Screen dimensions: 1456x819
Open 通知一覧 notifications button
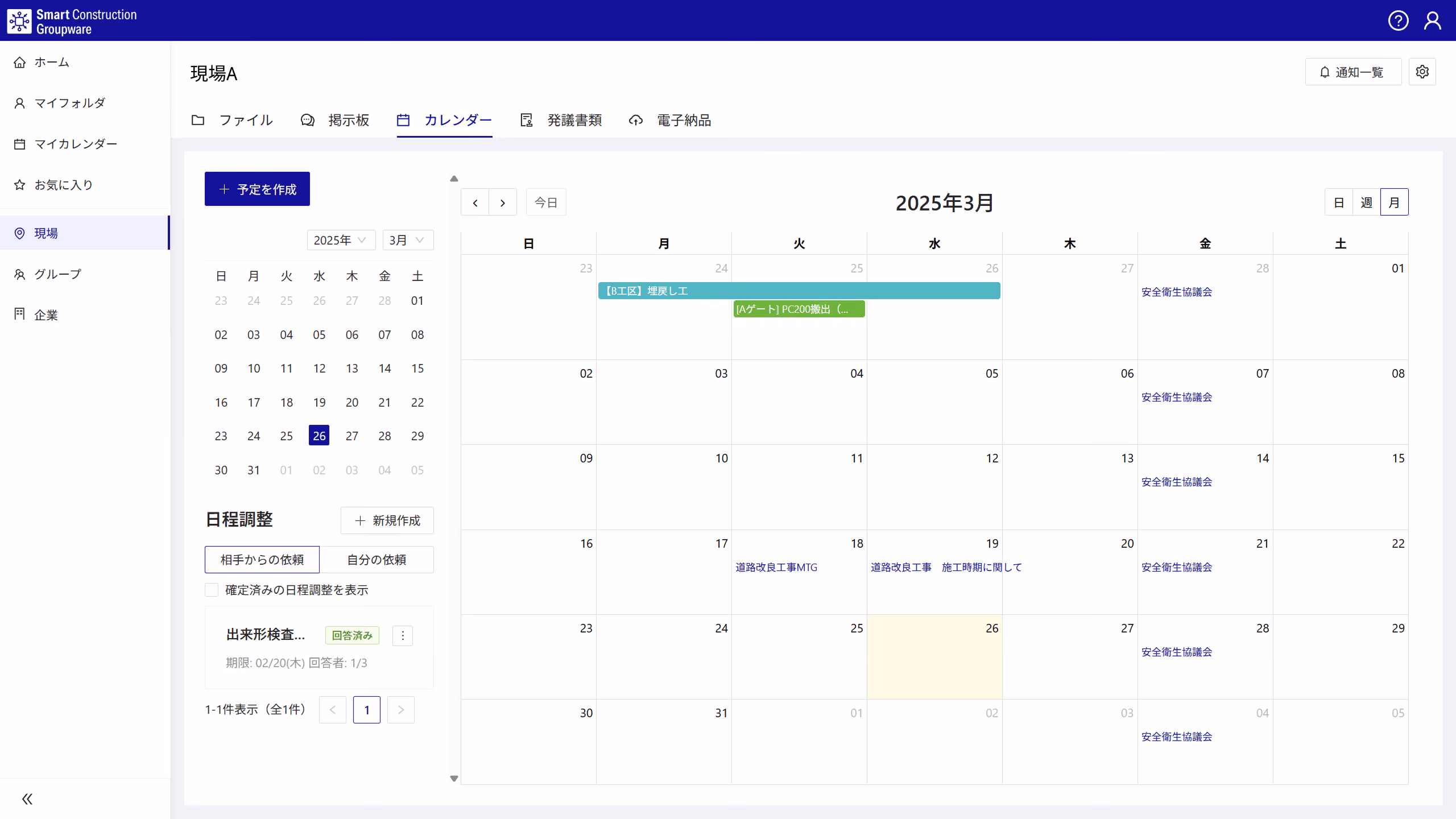tap(1353, 72)
